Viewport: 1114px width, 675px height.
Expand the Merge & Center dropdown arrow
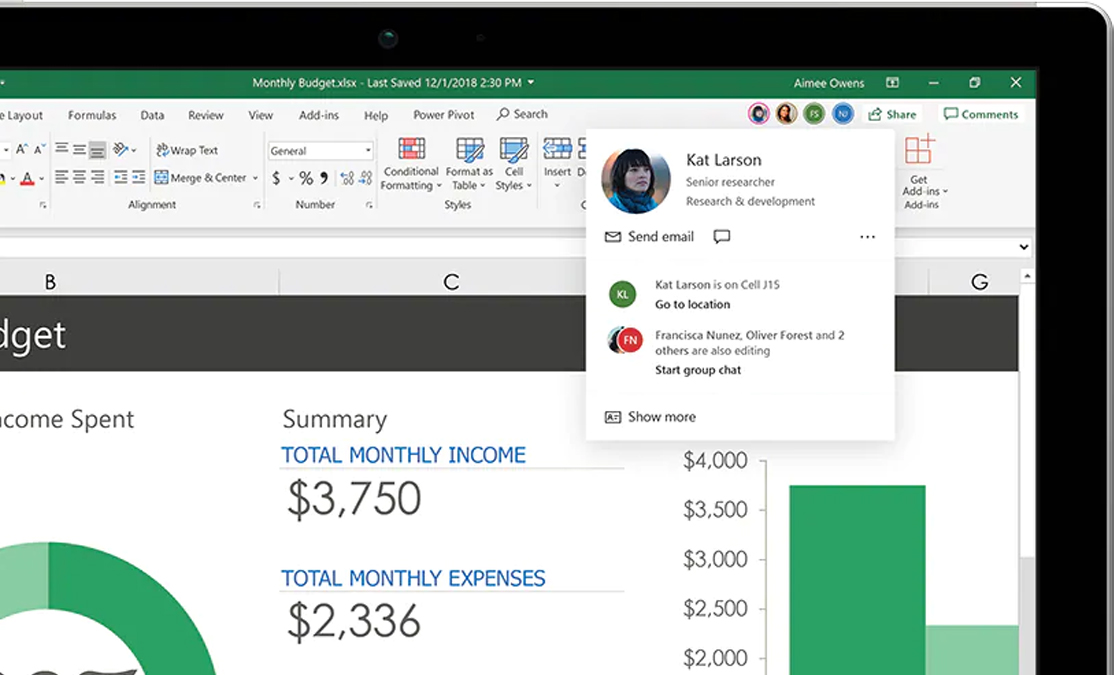click(255, 178)
